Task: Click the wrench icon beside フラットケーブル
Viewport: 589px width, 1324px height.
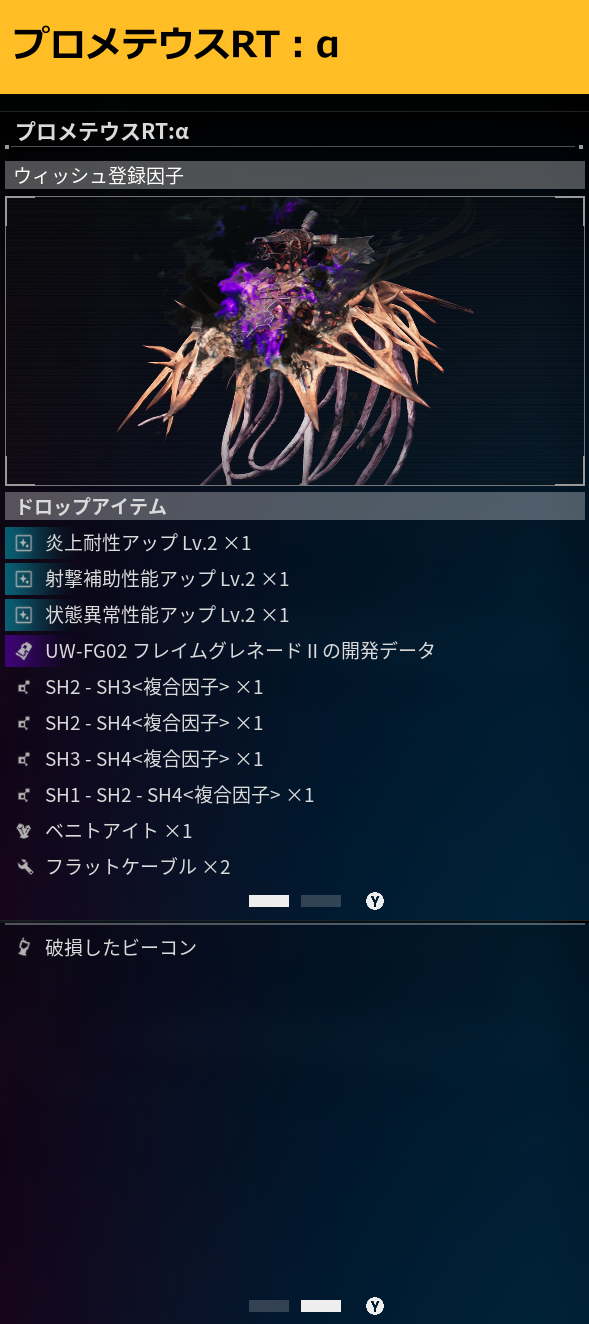Action: (x=24, y=867)
